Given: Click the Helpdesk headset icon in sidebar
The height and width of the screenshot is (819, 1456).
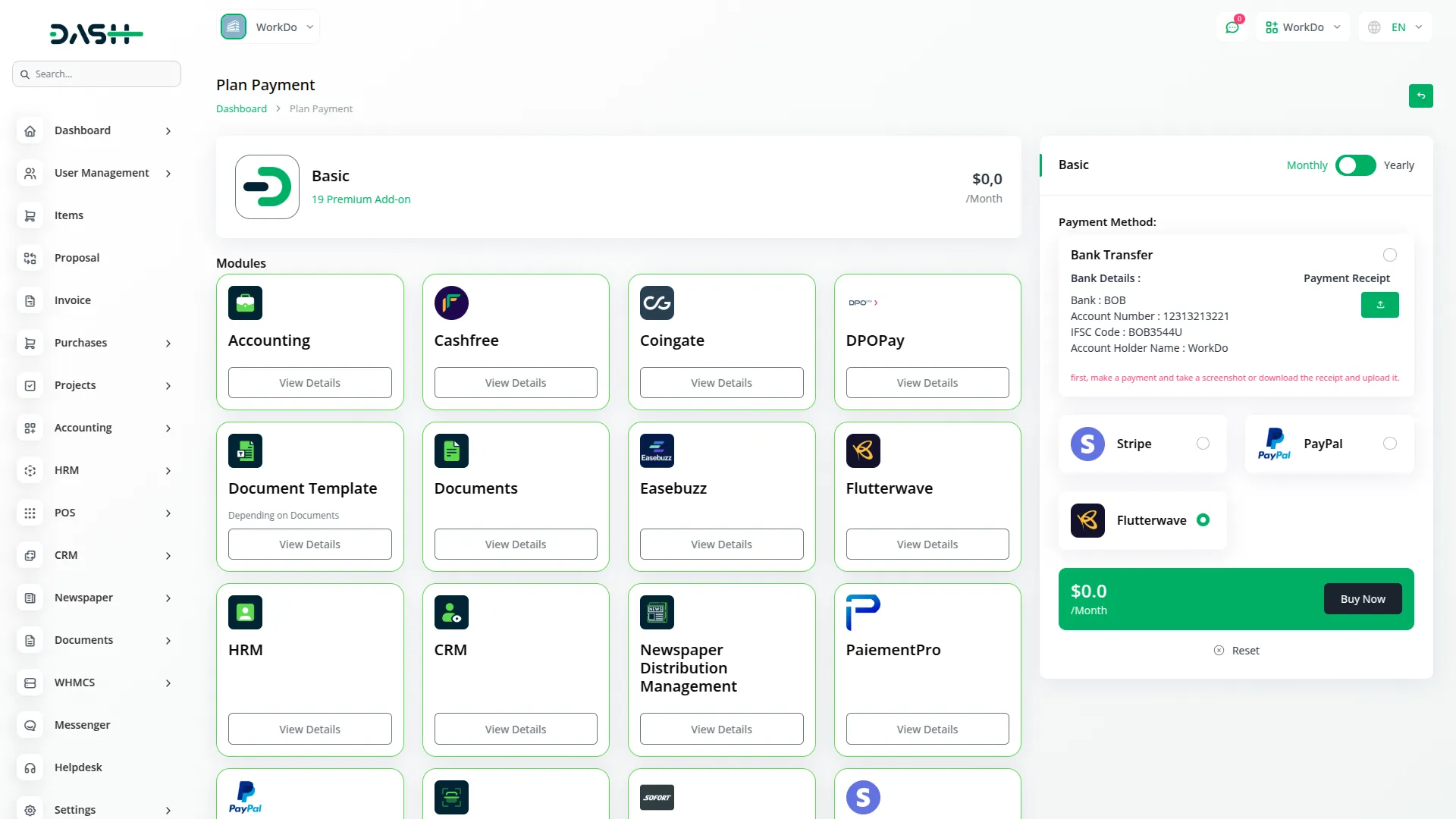Looking at the screenshot, I should tap(30, 767).
